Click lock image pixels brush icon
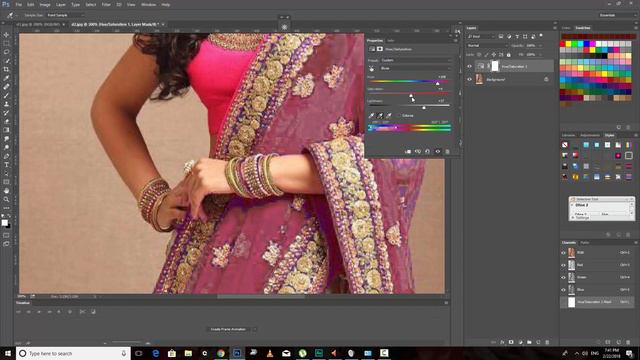Viewport: 640px width, 360px height. (x=486, y=54)
